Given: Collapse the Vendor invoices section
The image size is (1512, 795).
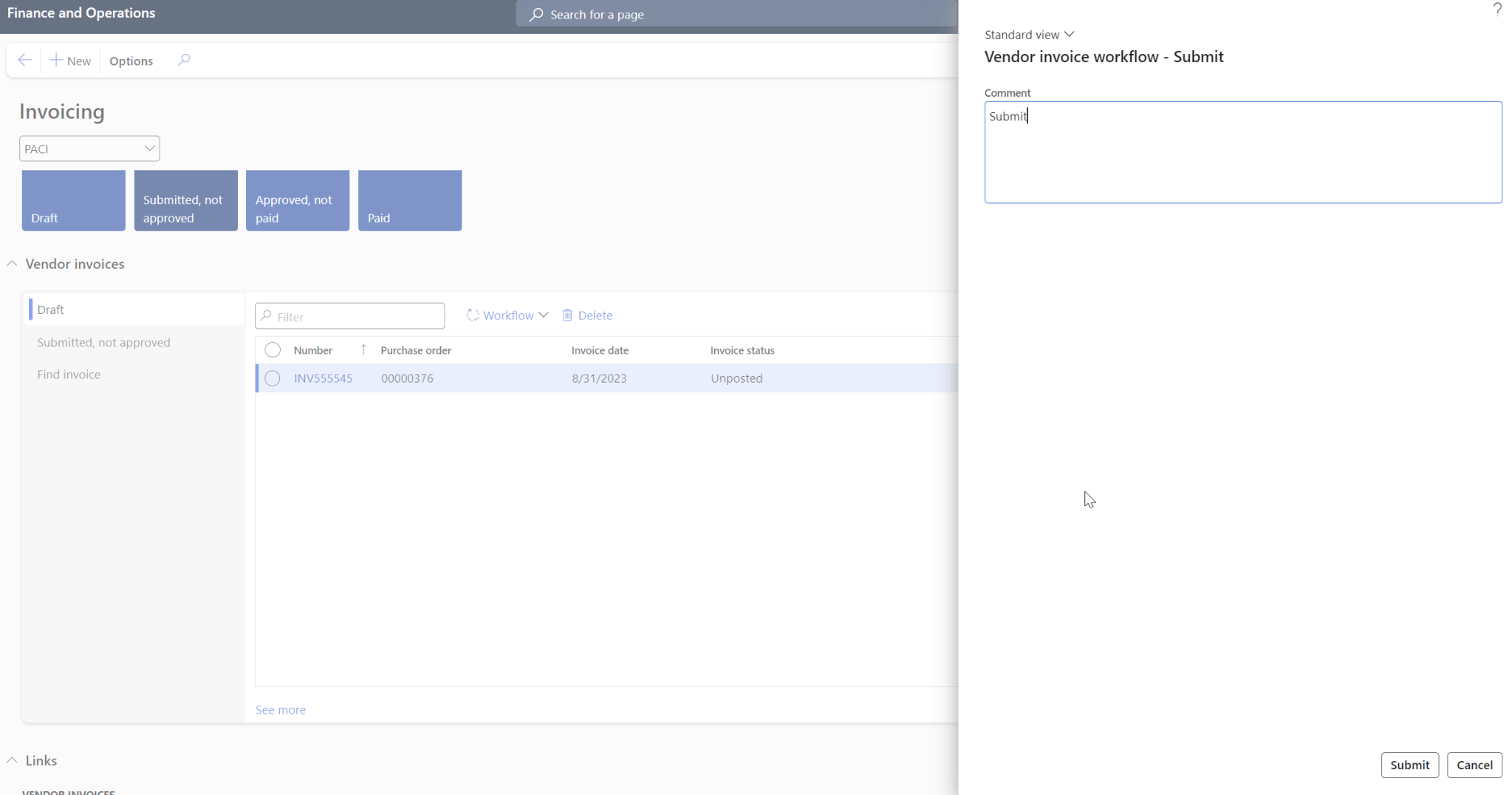Looking at the screenshot, I should 11,263.
